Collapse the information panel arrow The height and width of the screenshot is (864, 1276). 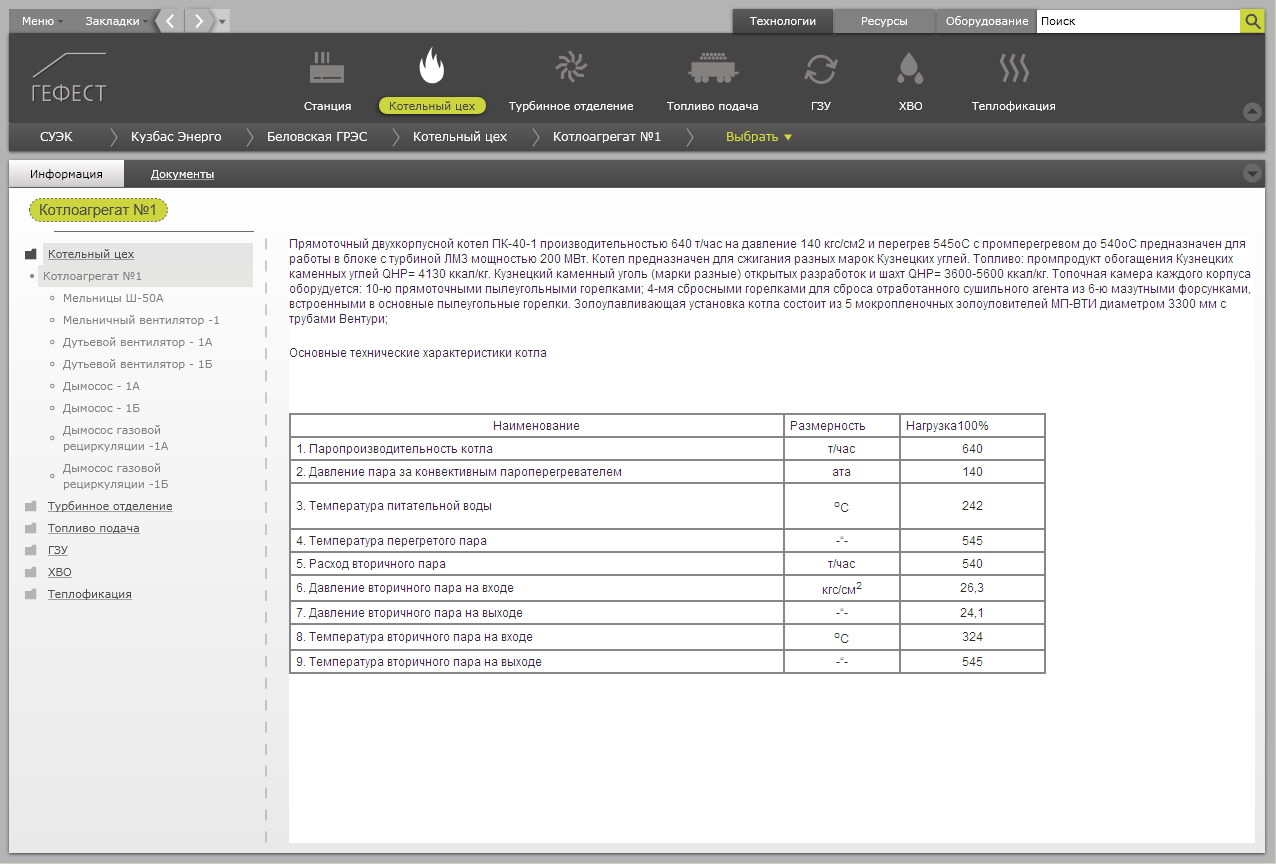(1252, 173)
